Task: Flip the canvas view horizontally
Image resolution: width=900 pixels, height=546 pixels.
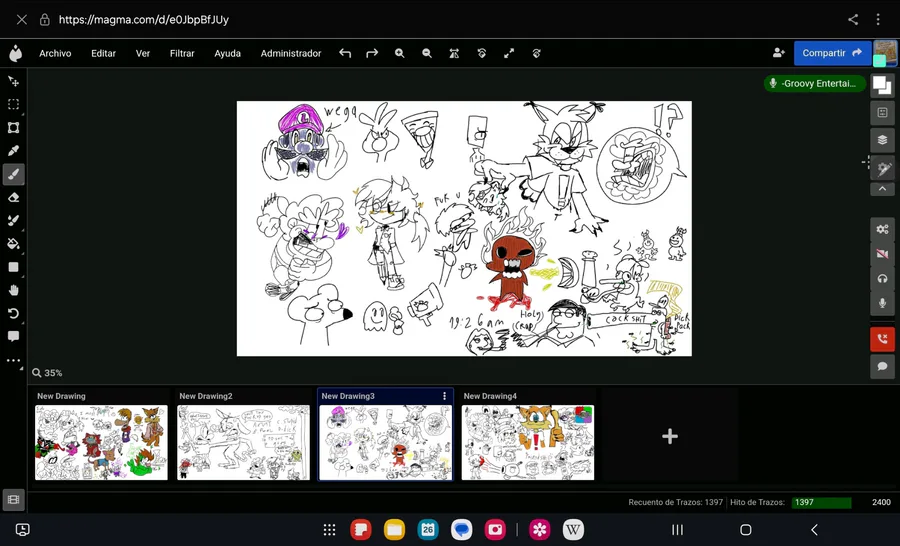Action: coord(454,53)
